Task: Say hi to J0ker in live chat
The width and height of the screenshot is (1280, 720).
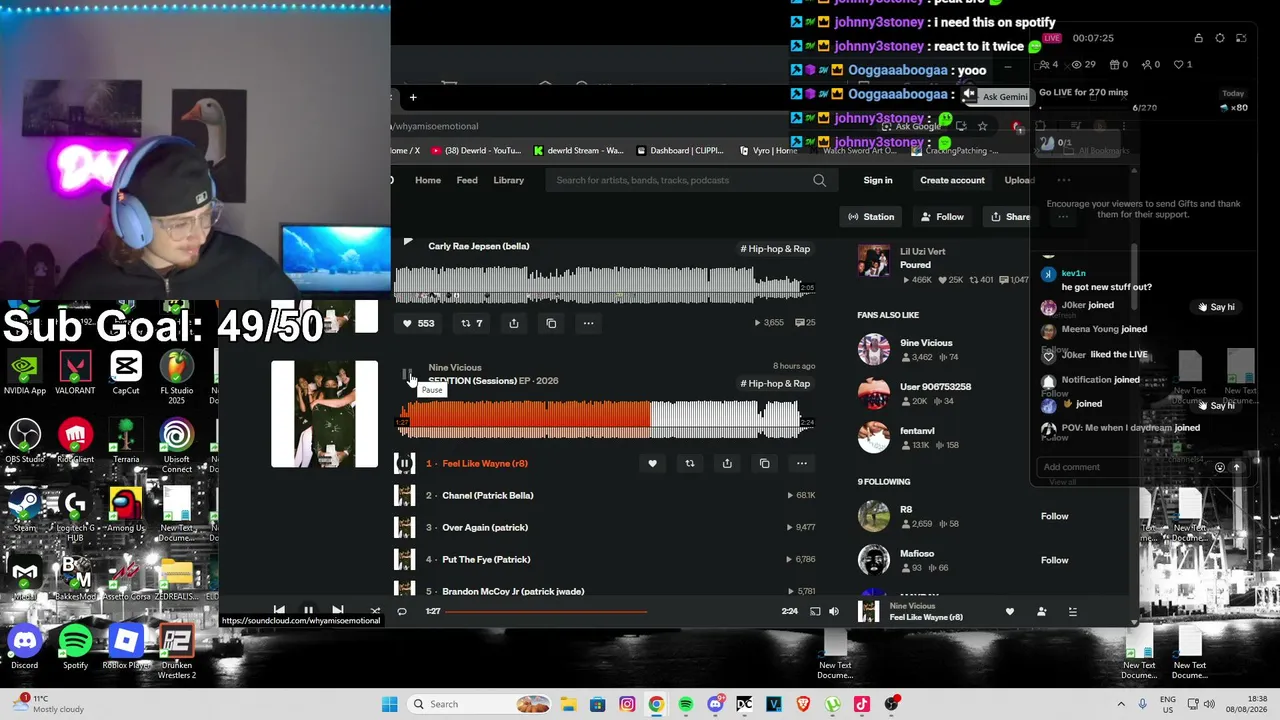Action: pos(1216,307)
